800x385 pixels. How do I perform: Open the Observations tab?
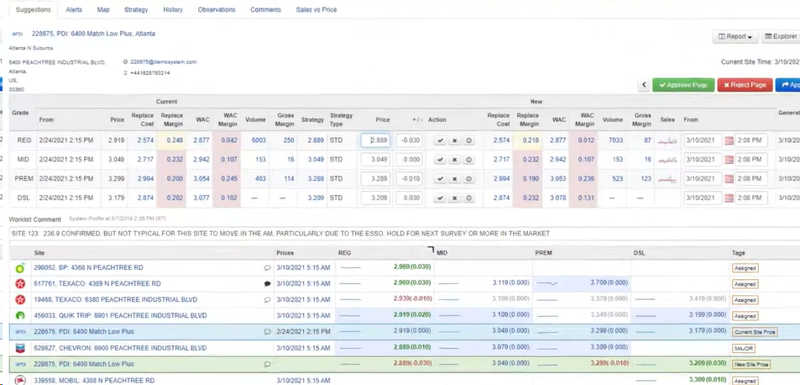coord(217,10)
